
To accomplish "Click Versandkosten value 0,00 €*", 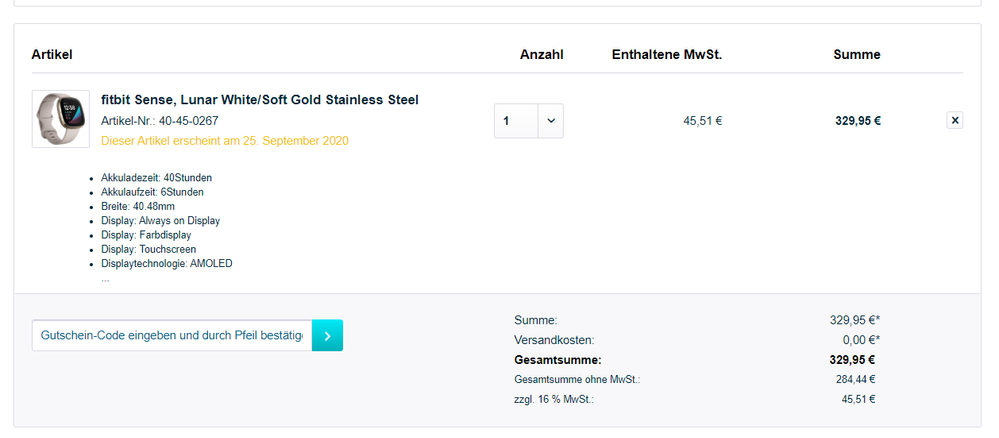I will [x=861, y=340].
